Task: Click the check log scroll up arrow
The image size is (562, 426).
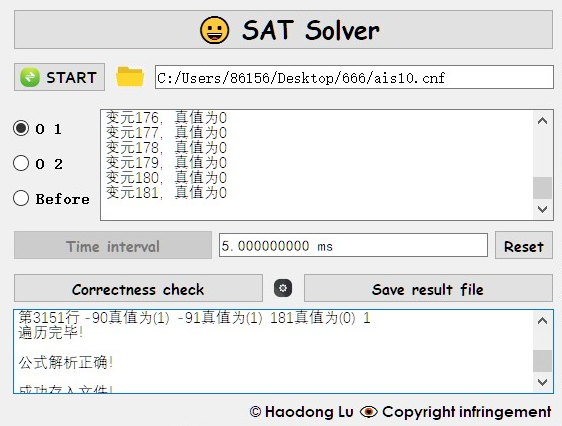Action: point(542,321)
